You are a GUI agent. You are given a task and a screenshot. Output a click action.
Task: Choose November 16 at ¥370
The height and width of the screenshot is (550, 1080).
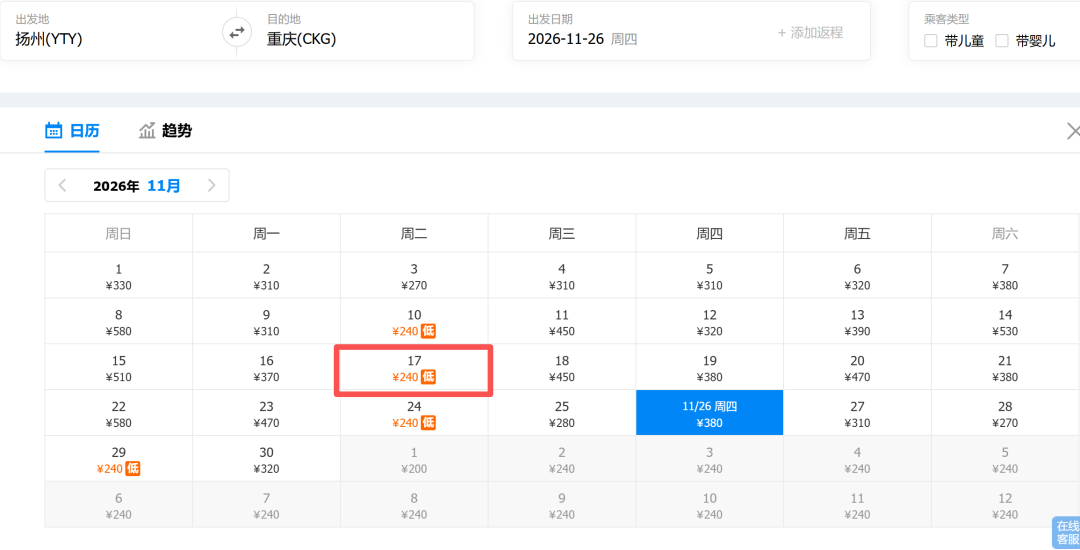[x=267, y=368]
